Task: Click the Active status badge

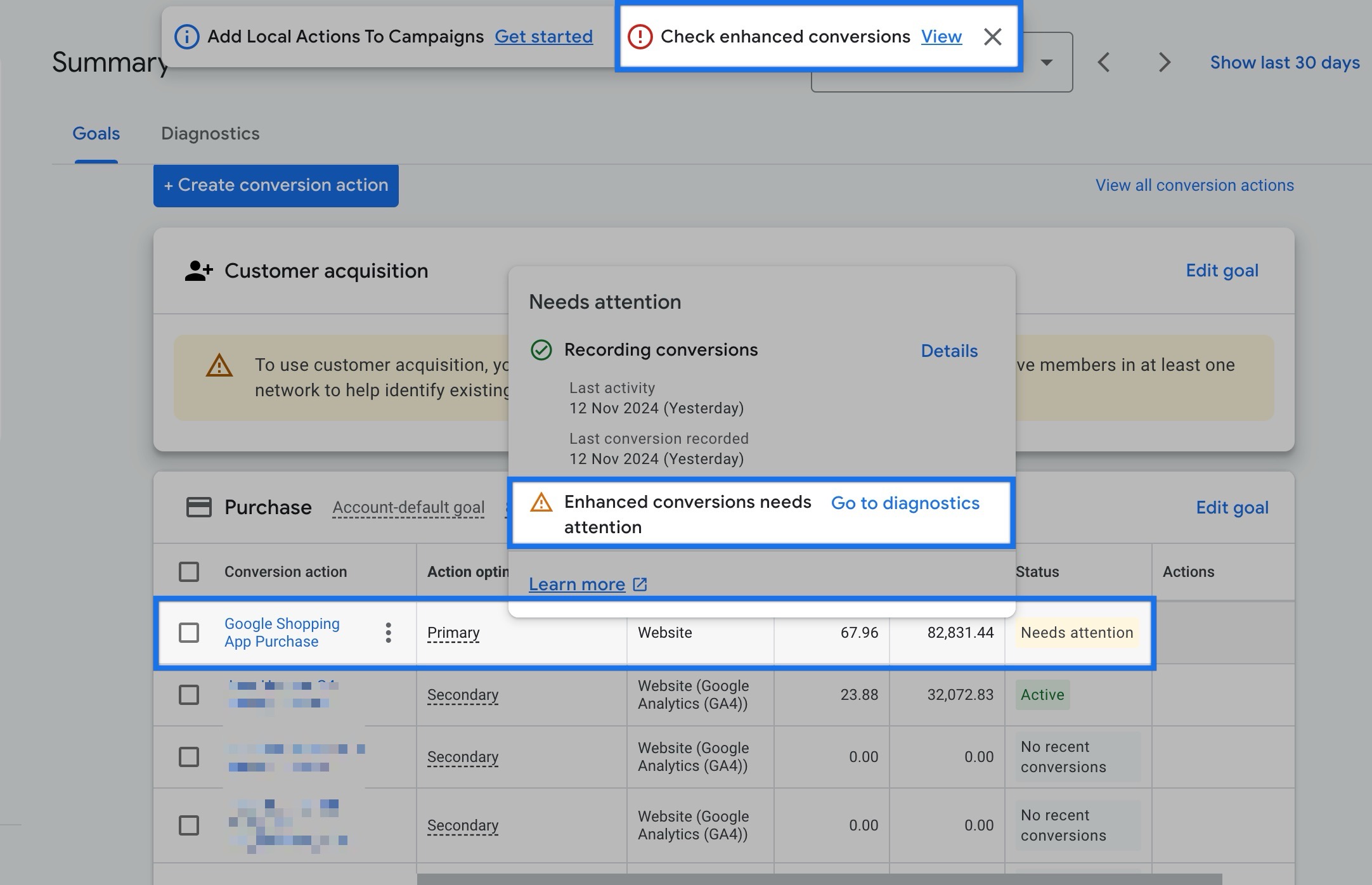Action: tap(1042, 695)
